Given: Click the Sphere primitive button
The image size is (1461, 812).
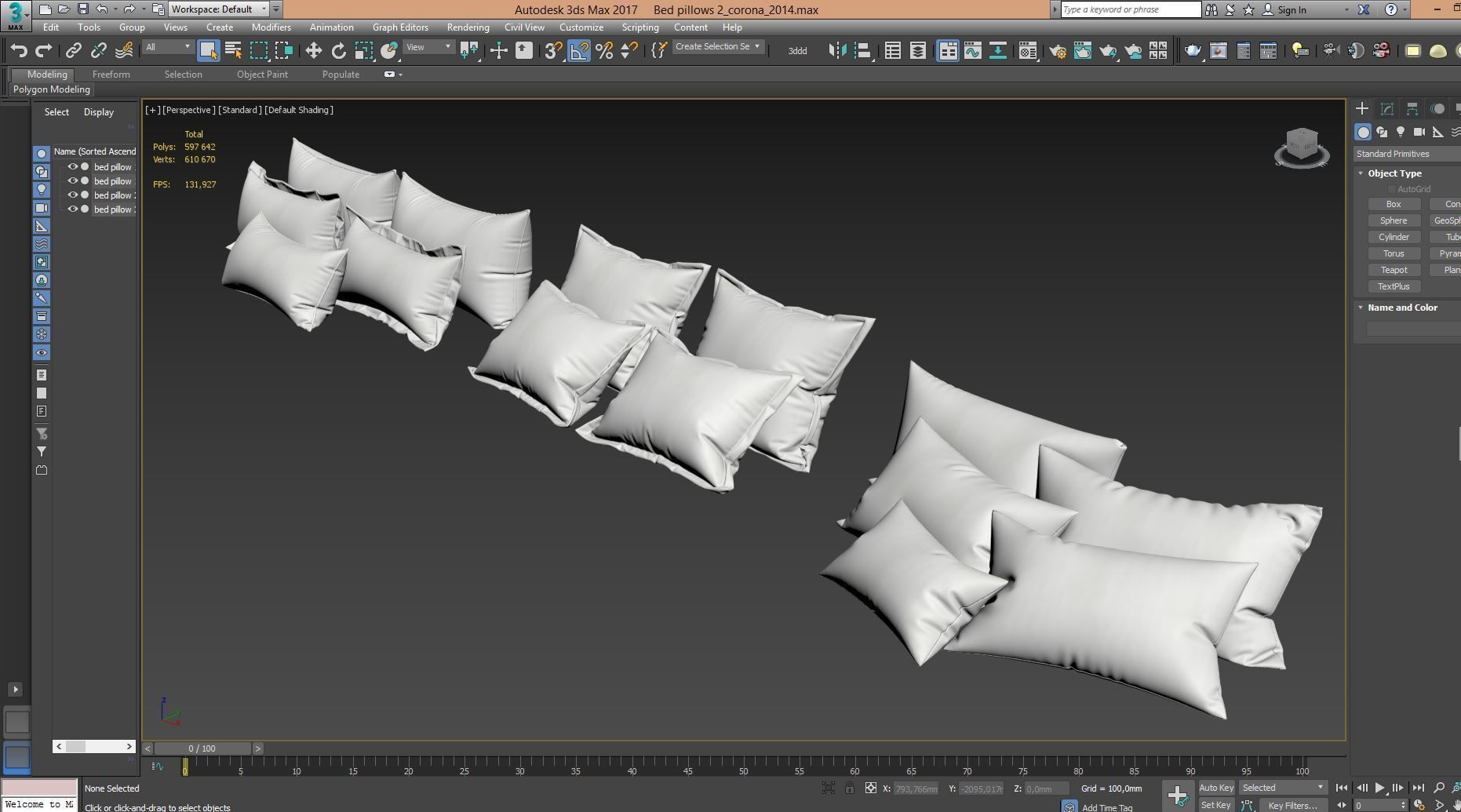Looking at the screenshot, I should pos(1394,220).
